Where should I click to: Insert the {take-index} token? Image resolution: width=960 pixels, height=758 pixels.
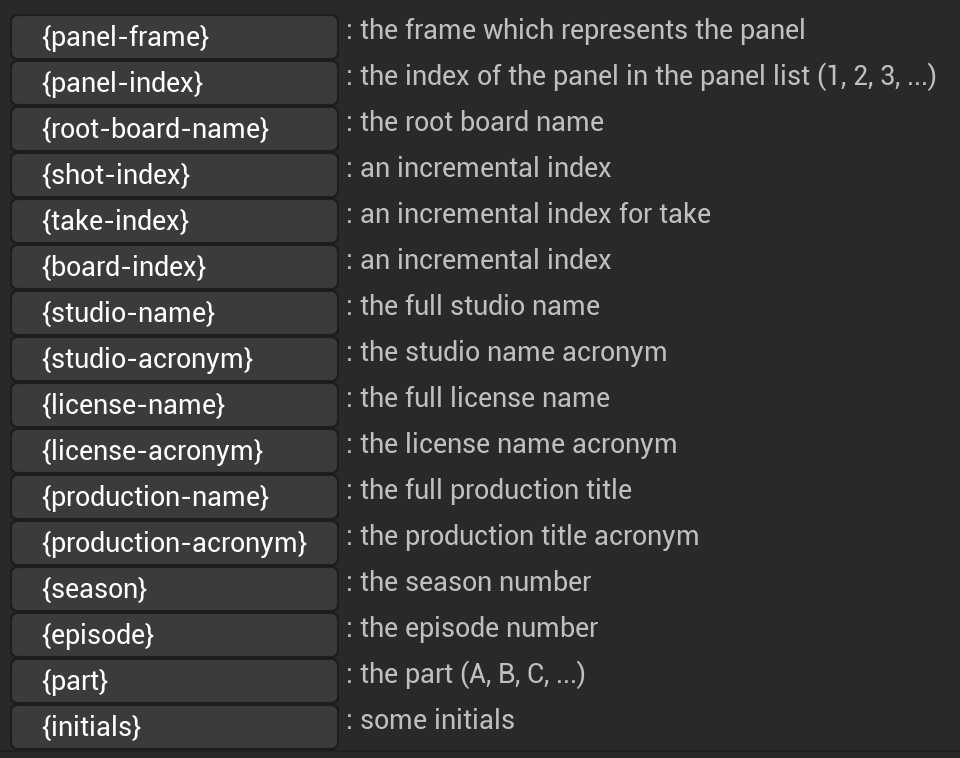click(174, 221)
